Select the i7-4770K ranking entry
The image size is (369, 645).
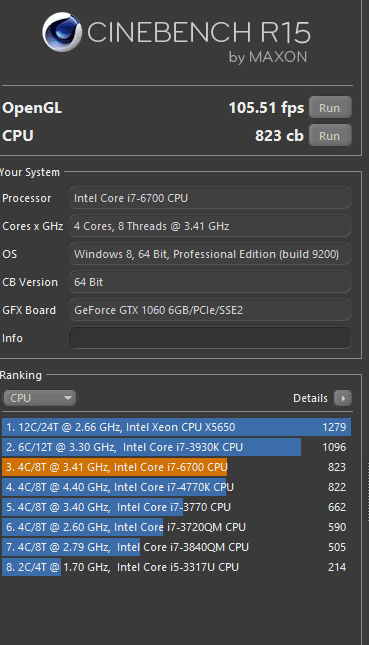pos(176,487)
